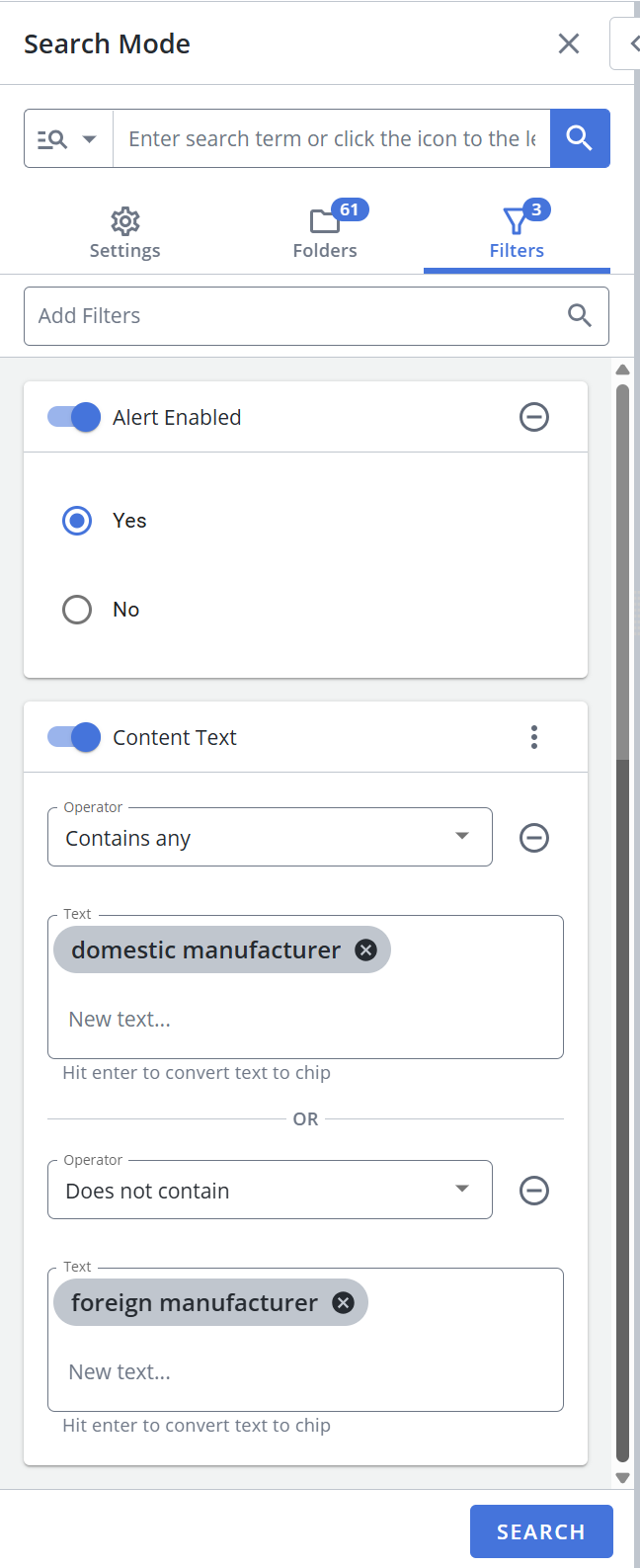Switch to the Settings tab

click(x=124, y=233)
